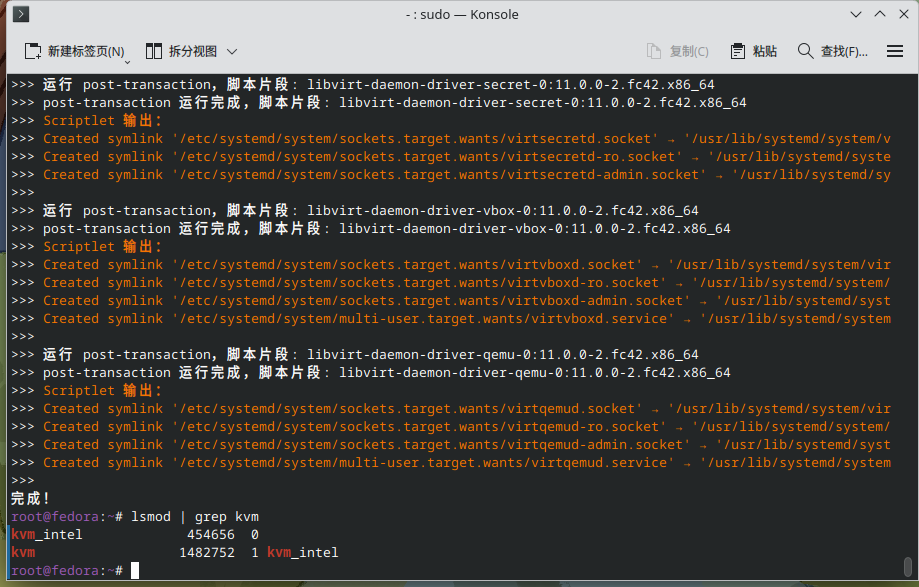Click the 粘贴 paste clipboard icon
This screenshot has width=919, height=587.
click(738, 52)
